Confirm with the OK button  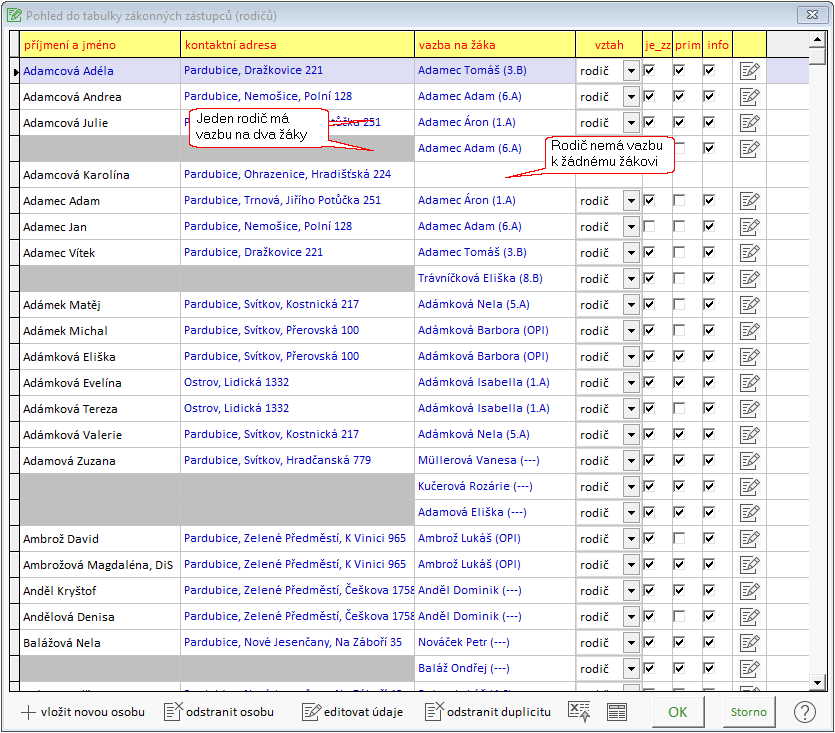[x=677, y=712]
